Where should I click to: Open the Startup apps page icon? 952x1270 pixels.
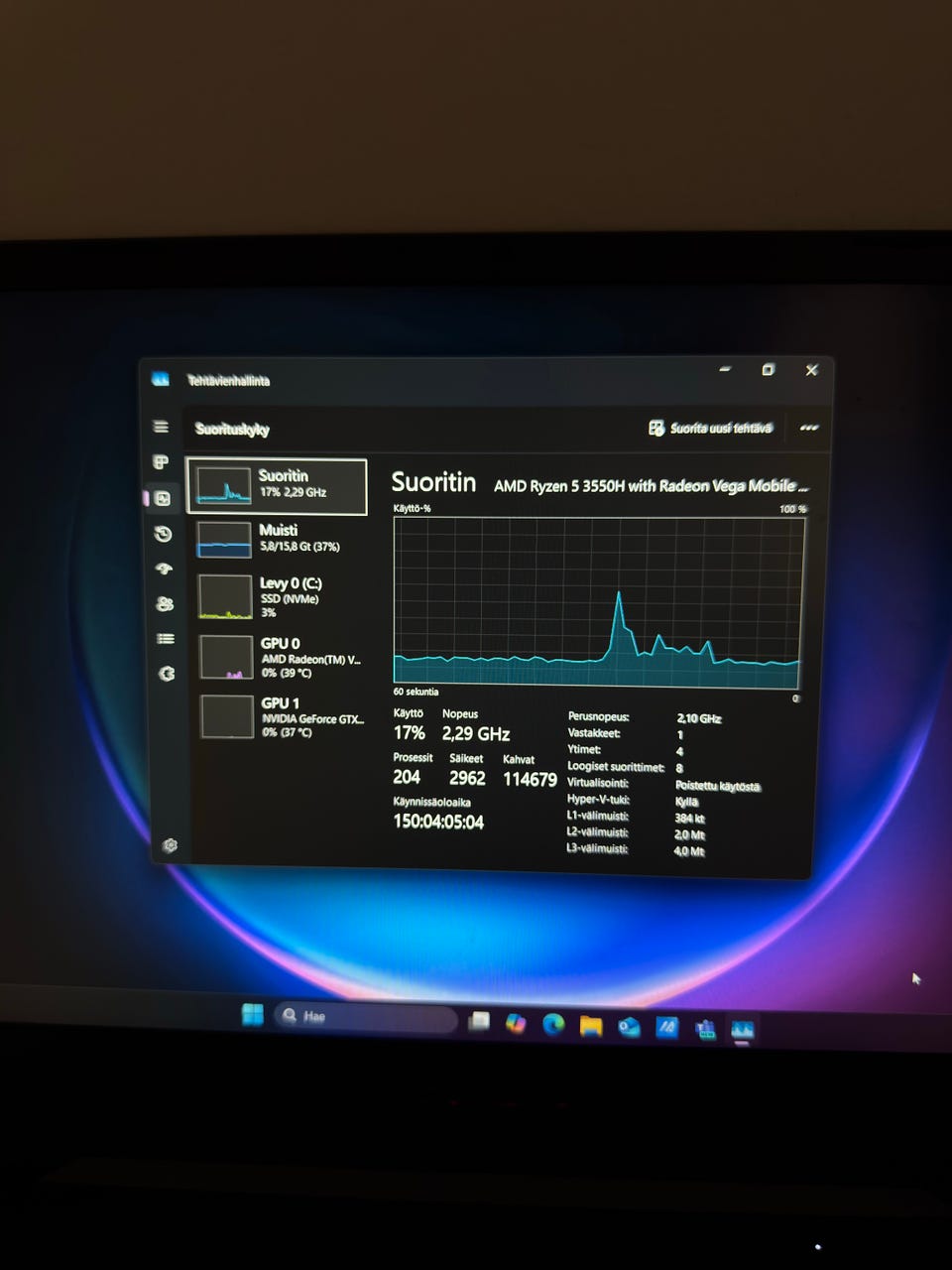tap(165, 569)
